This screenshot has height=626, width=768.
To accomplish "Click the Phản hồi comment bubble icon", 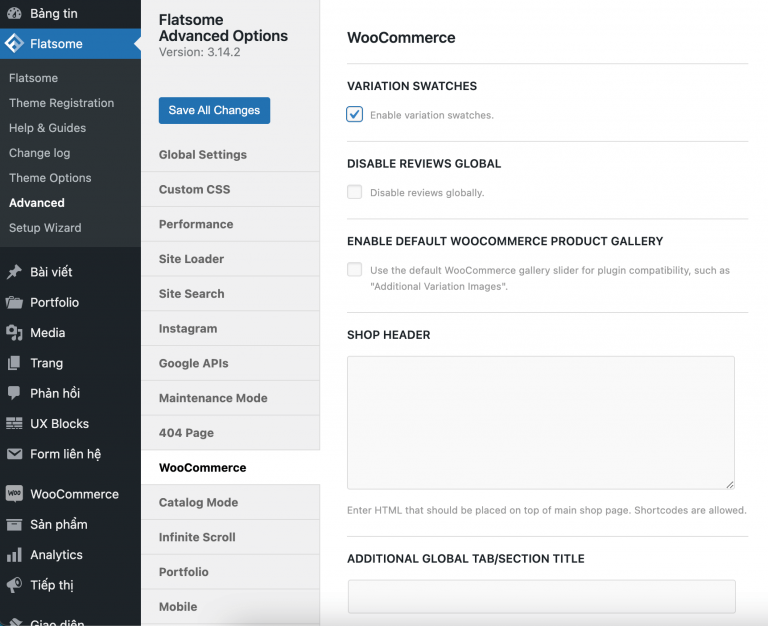I will click(14, 393).
